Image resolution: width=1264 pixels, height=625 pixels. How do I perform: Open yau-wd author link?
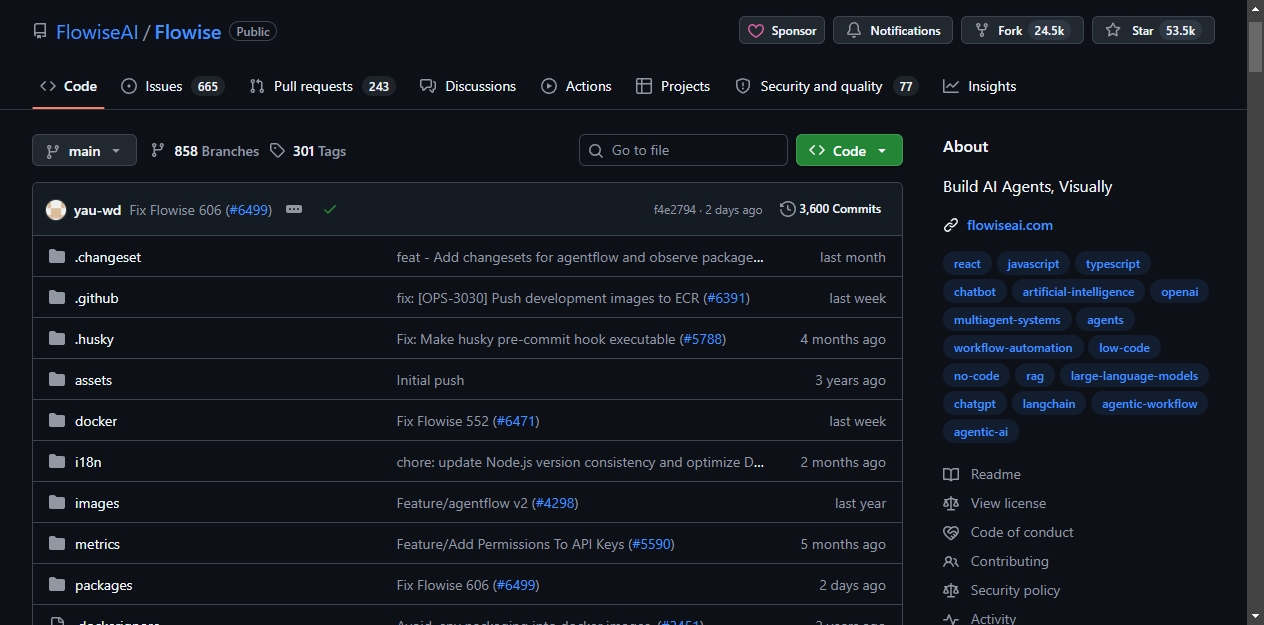click(x=97, y=210)
